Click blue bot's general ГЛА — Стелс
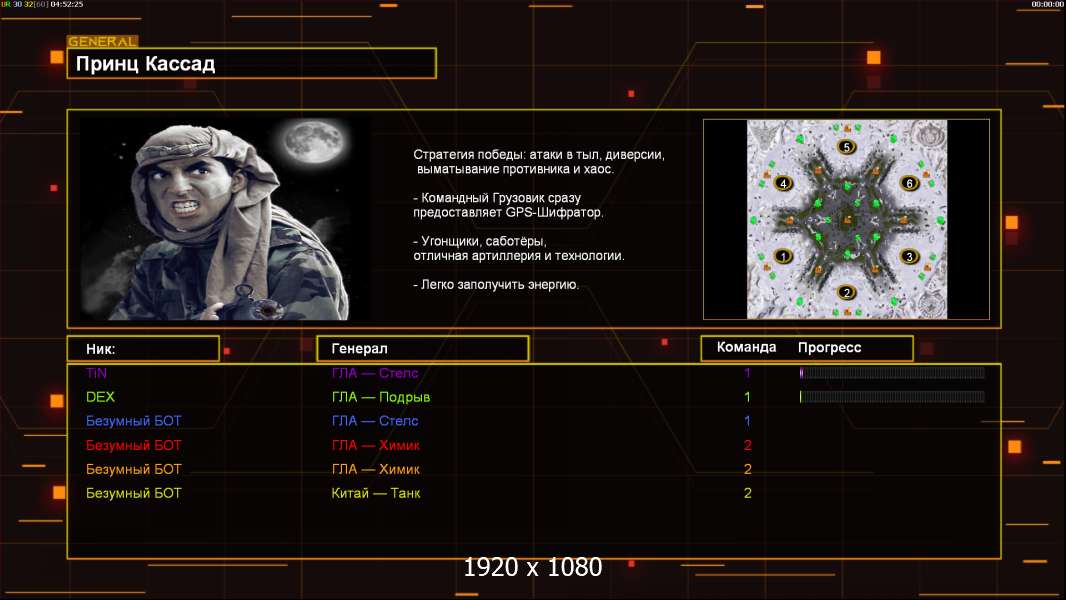1066x600 pixels. 375,421
